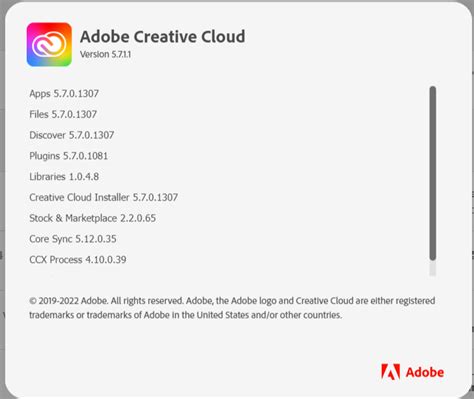Screen dimensions: 474x399
Task: Select the Libraries 1.0.4.8 entry
Action: pos(64,177)
